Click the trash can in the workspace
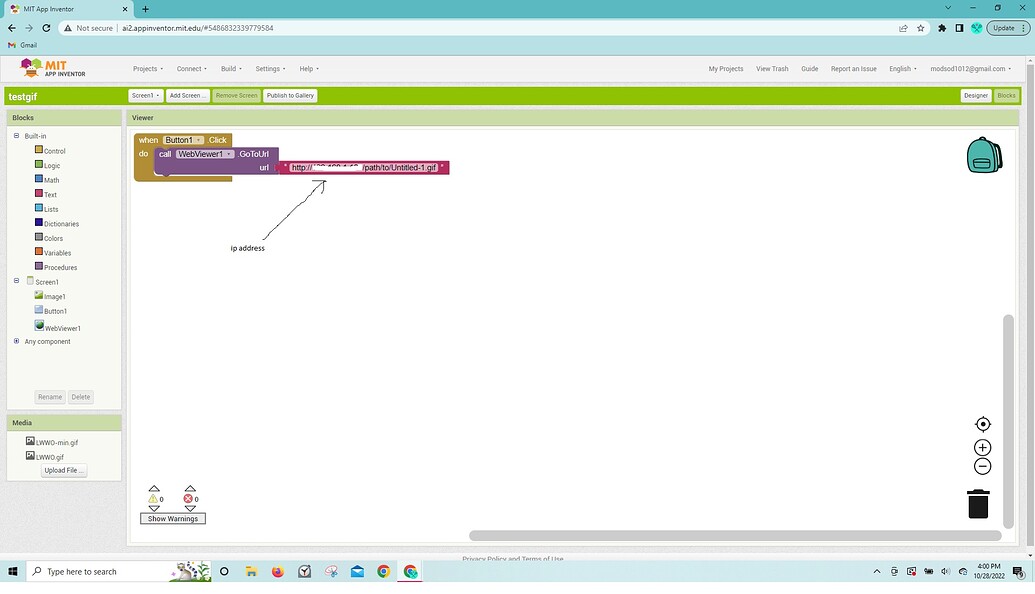The height and width of the screenshot is (594, 1035). tap(978, 504)
